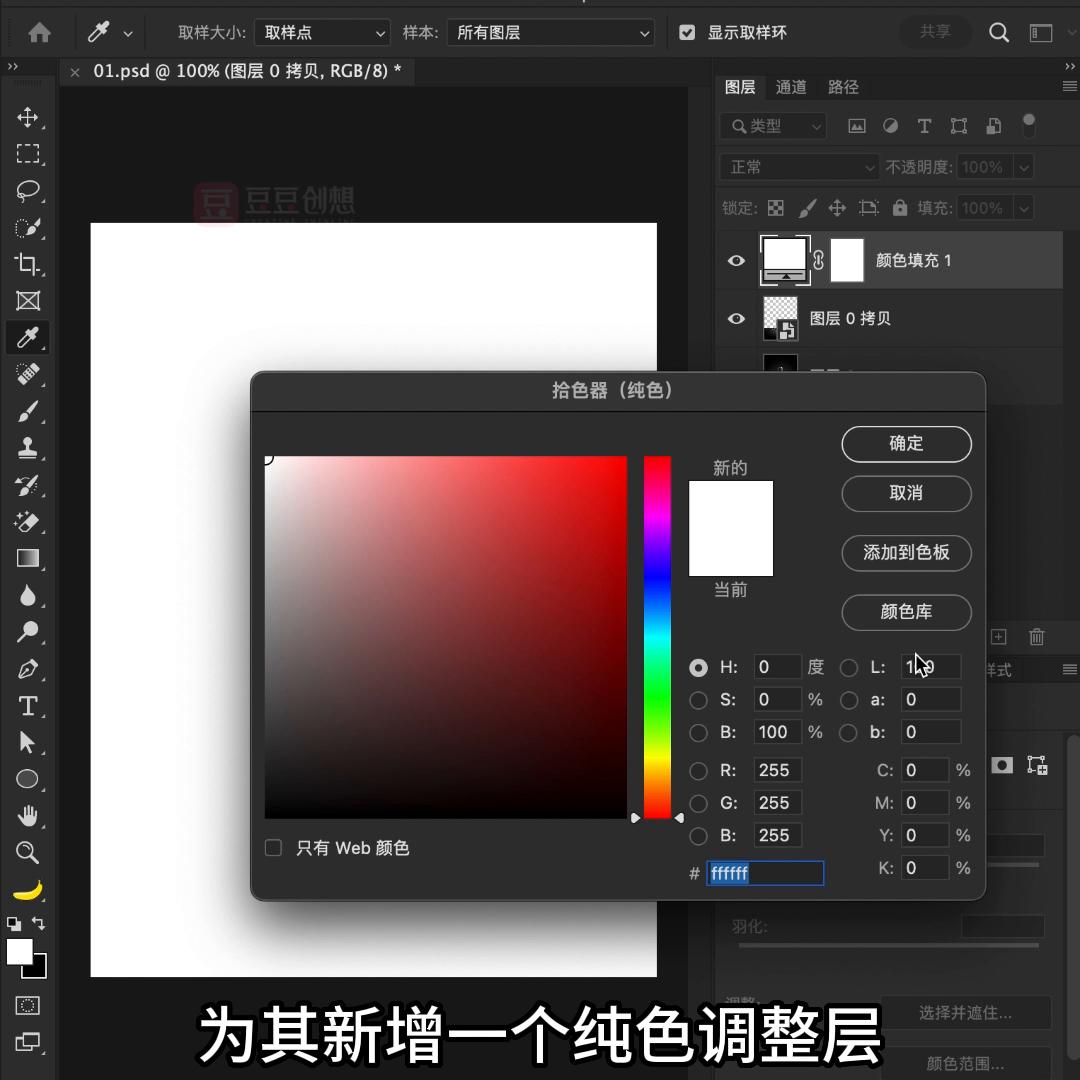
Task: Select the Move tool
Action: (28, 117)
